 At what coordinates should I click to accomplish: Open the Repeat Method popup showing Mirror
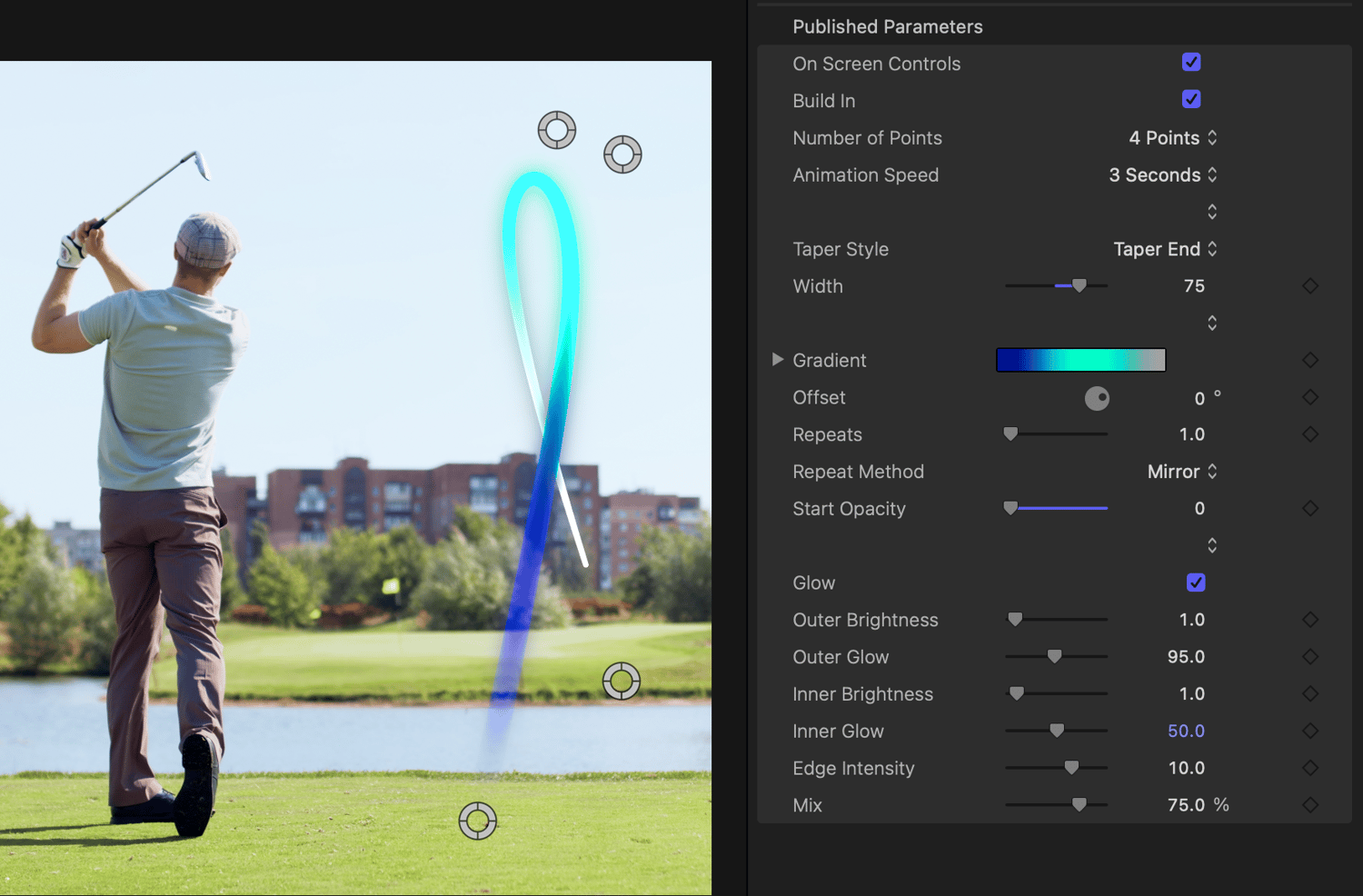(1182, 472)
